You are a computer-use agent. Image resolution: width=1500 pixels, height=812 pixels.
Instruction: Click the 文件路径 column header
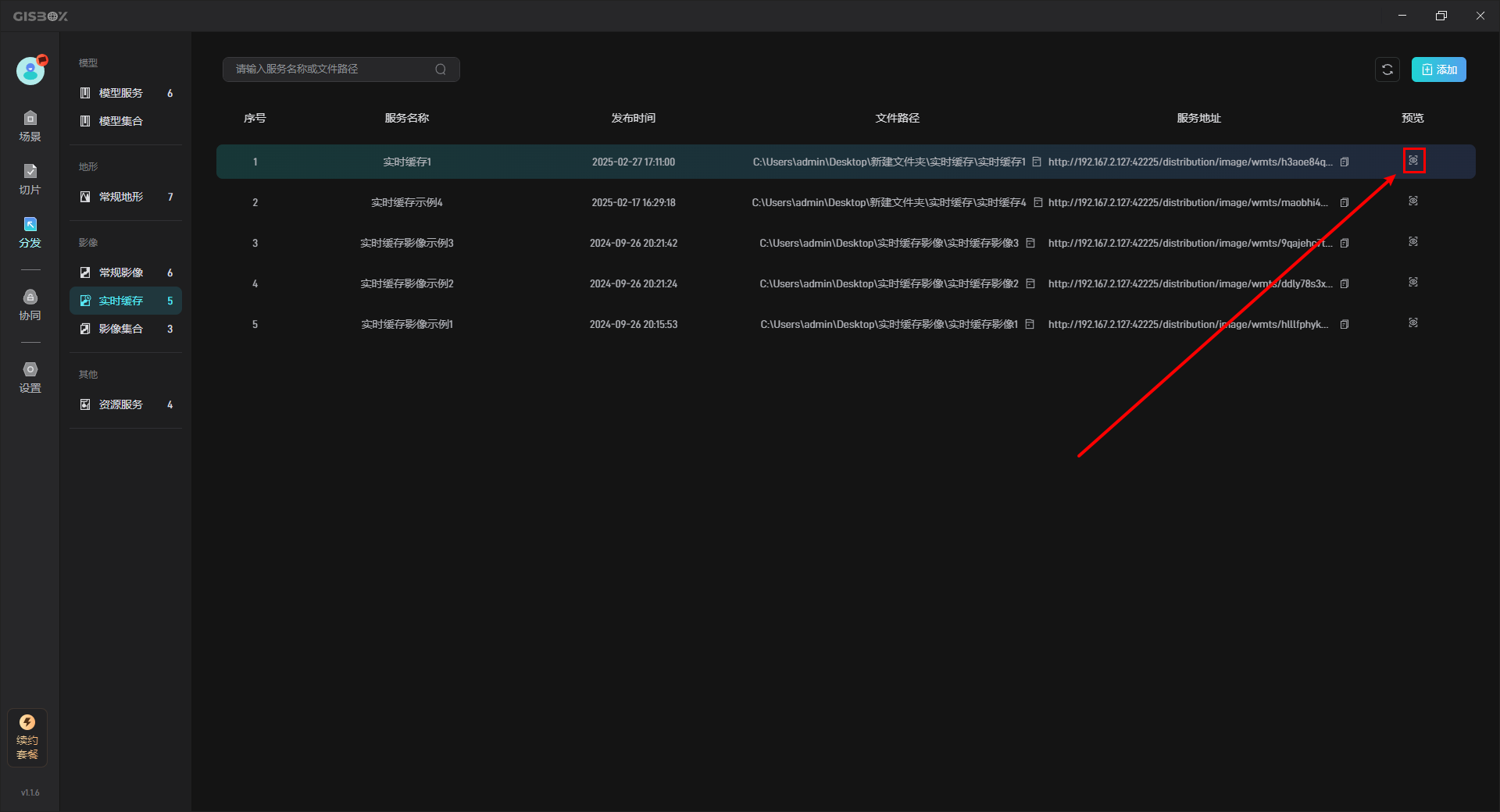(898, 118)
